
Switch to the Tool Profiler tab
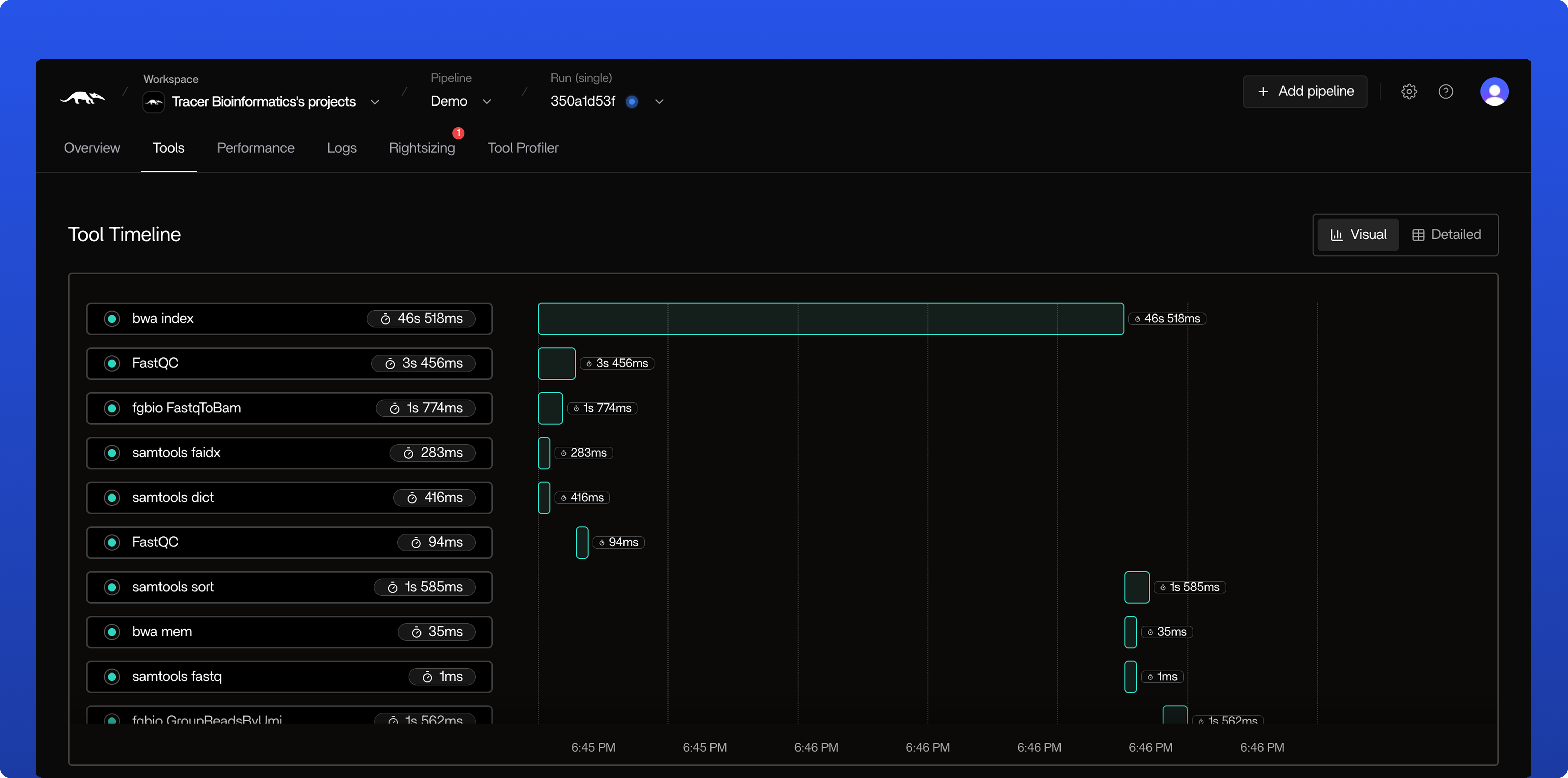pyautogui.click(x=522, y=148)
